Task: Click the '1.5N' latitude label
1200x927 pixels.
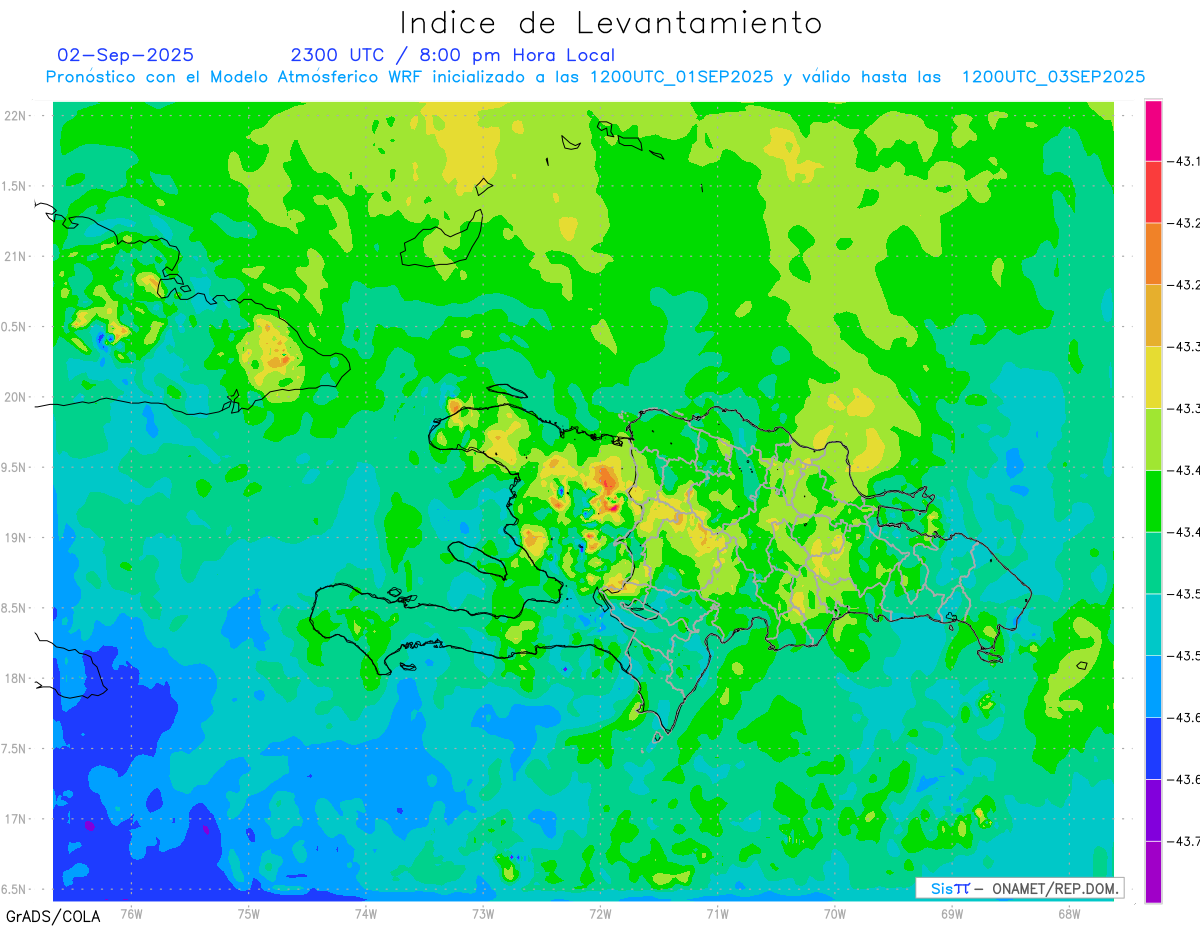Action: click(x=16, y=186)
